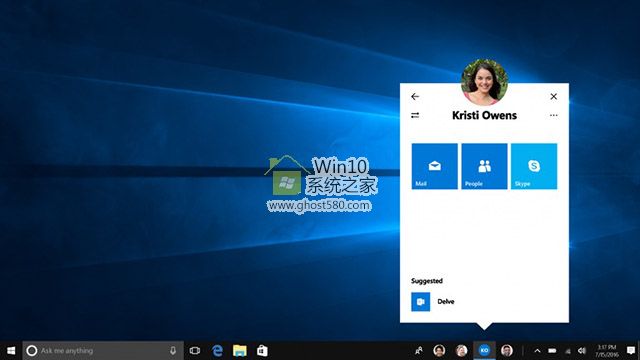
Task: Select the KO pinned contact on taskbar
Action: [484, 351]
